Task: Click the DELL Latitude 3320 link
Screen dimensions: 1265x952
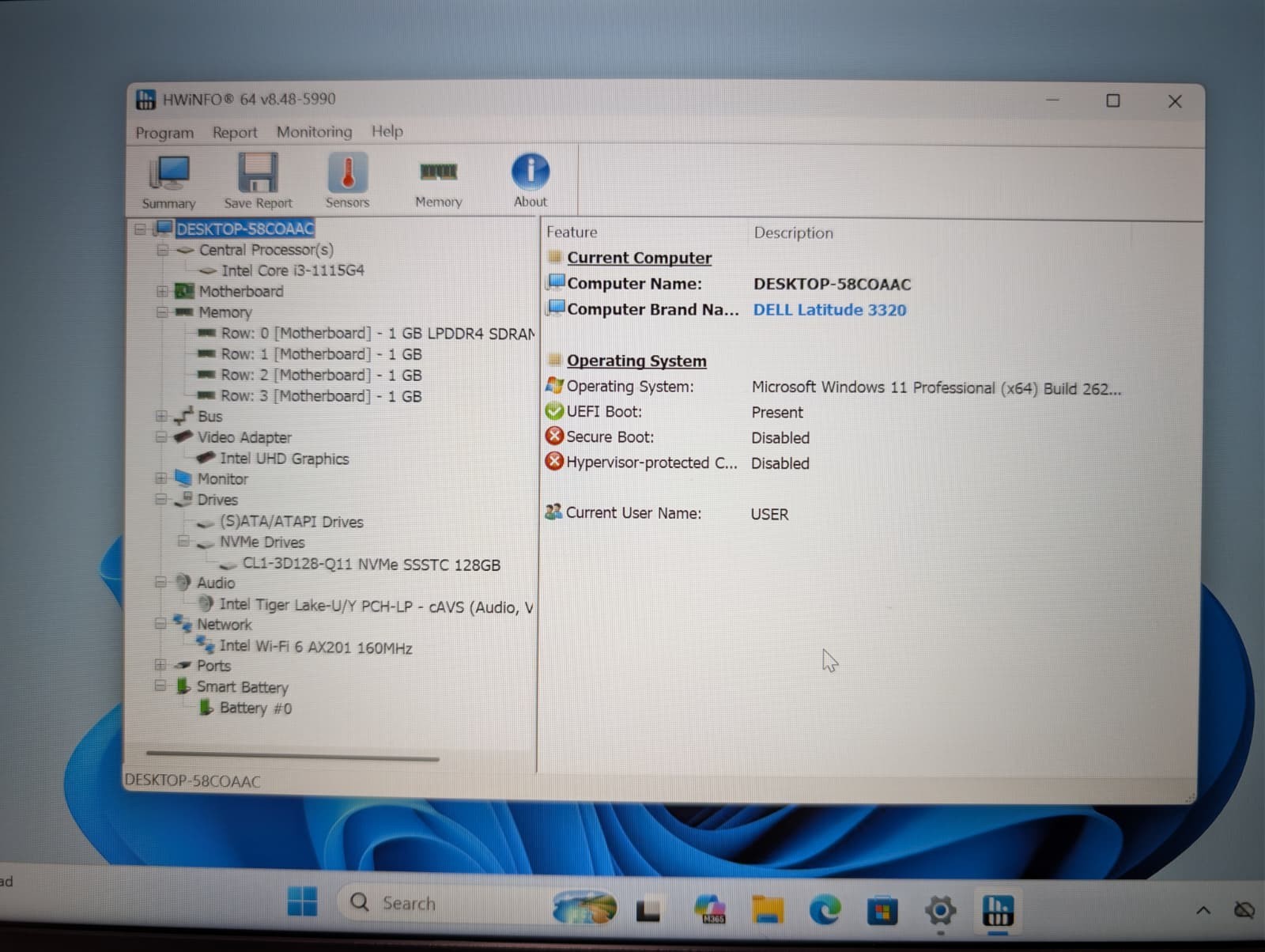Action: point(829,310)
